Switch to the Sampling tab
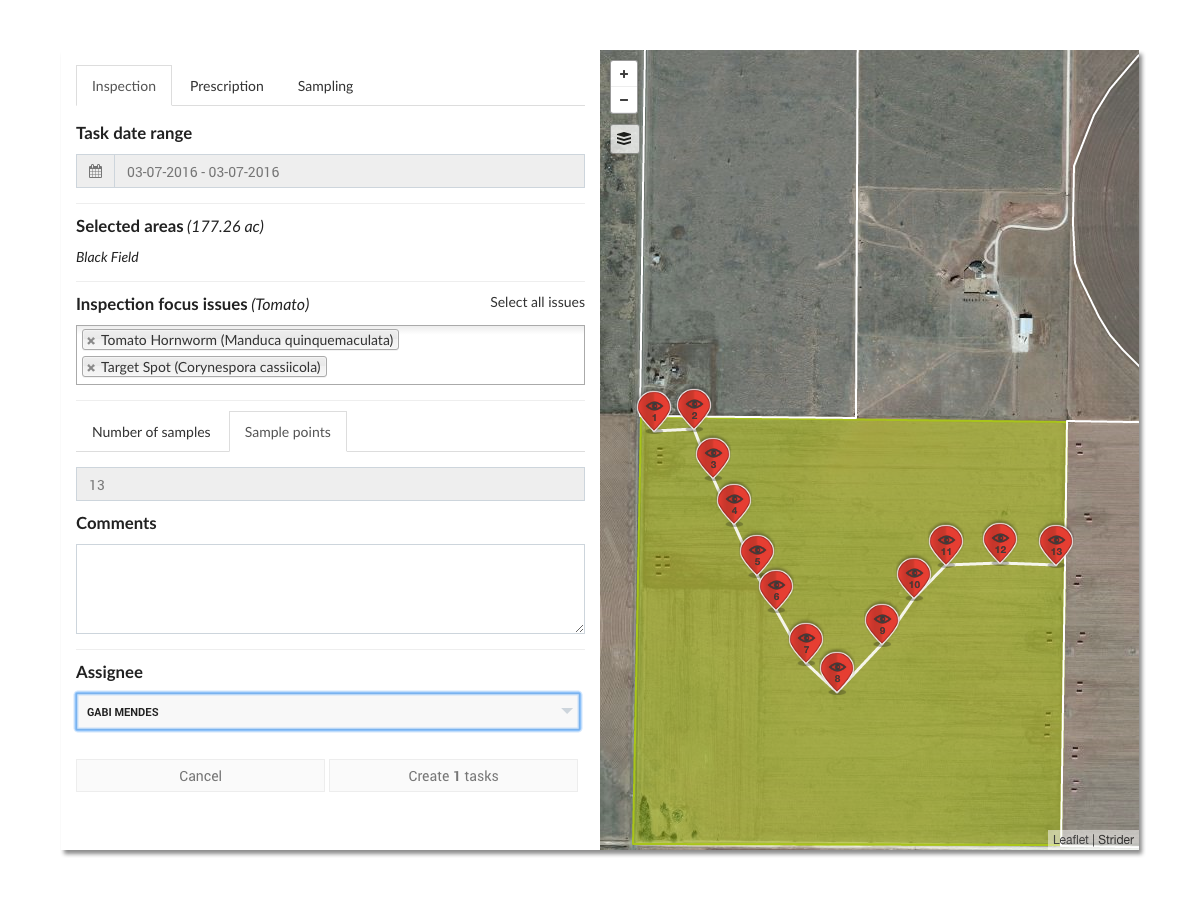This screenshot has width=1200, height=900. (325, 86)
